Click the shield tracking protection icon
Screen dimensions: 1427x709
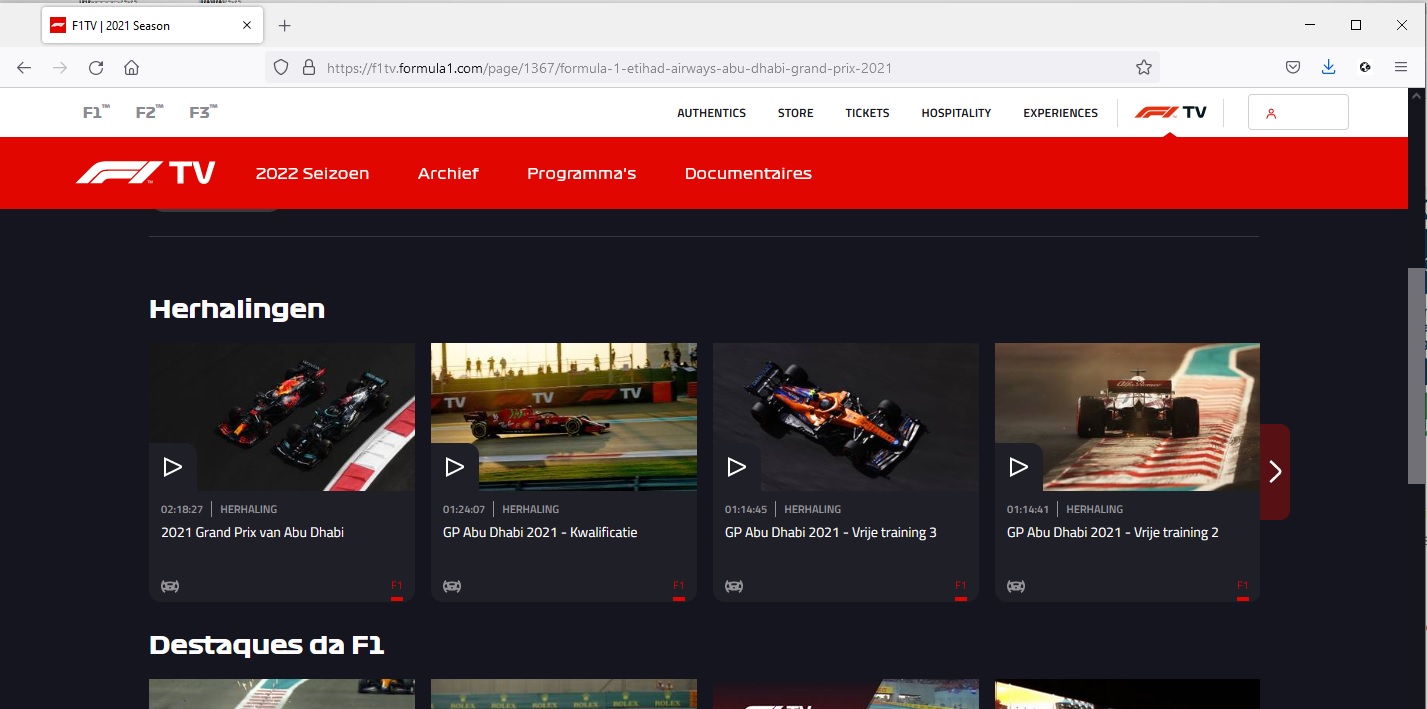[281, 68]
